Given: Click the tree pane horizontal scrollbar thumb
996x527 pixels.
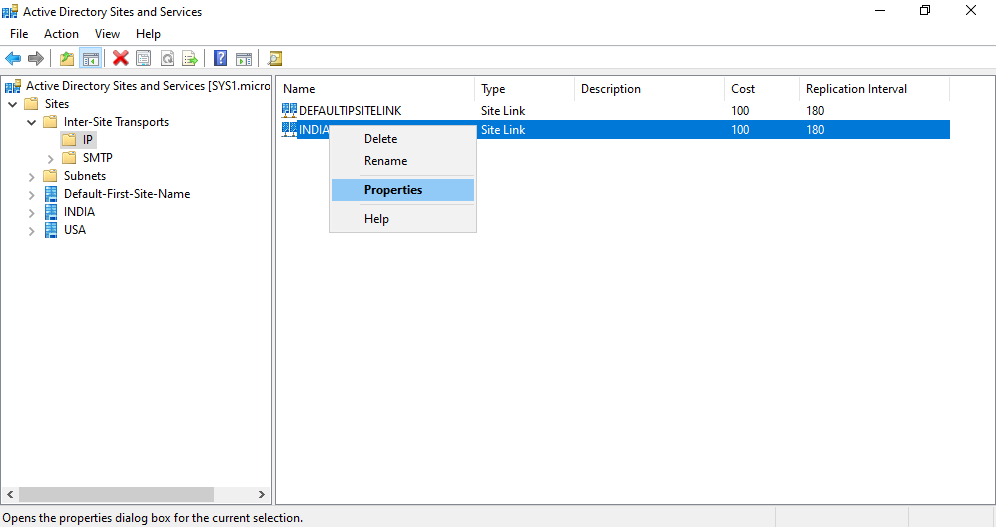Looking at the screenshot, I should point(116,494).
